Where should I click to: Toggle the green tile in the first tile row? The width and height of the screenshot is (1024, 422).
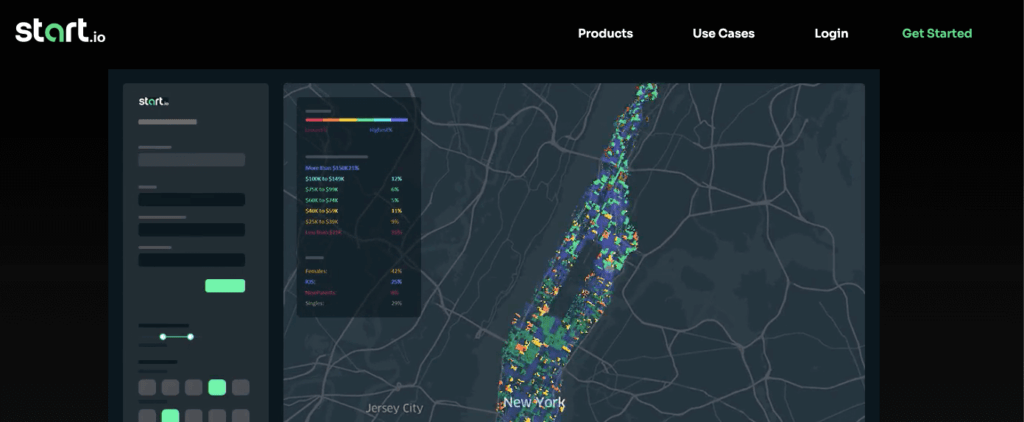pyautogui.click(x=217, y=387)
